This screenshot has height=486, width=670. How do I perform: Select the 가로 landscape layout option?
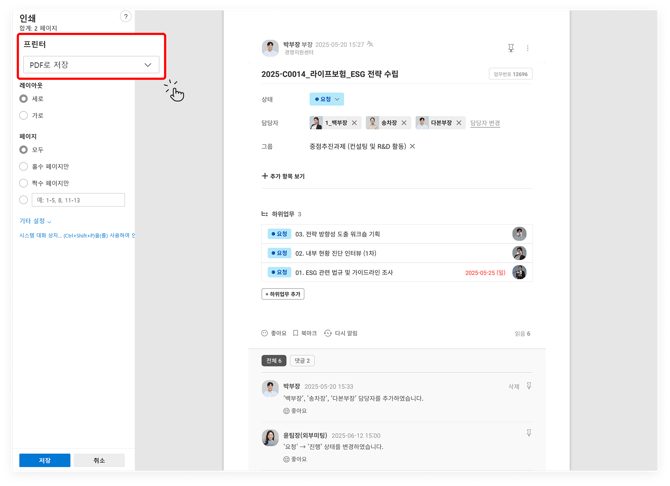pos(24,115)
